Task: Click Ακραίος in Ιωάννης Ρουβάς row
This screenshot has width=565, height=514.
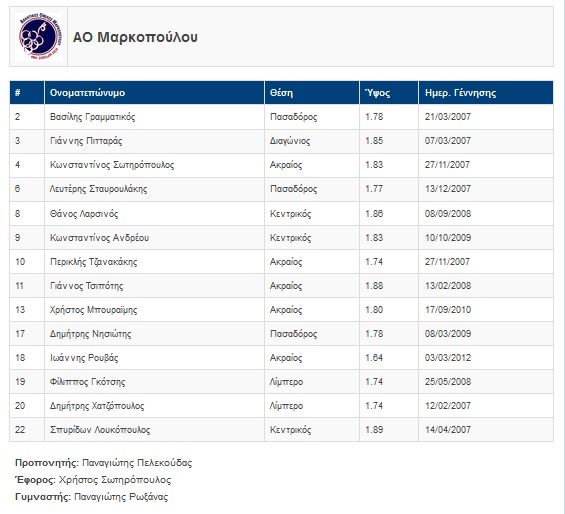Action: point(286,358)
